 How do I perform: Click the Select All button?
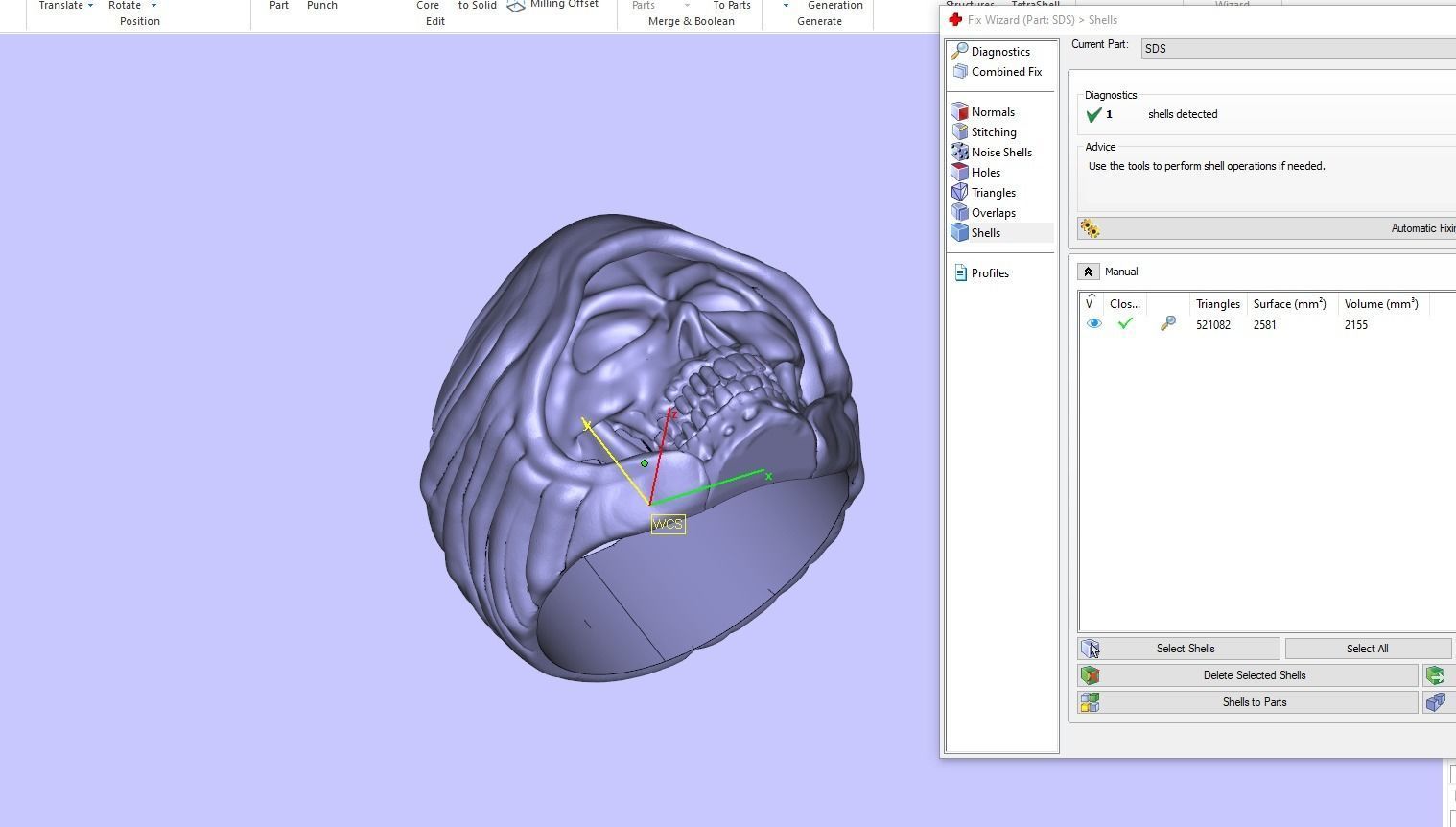[1367, 649]
